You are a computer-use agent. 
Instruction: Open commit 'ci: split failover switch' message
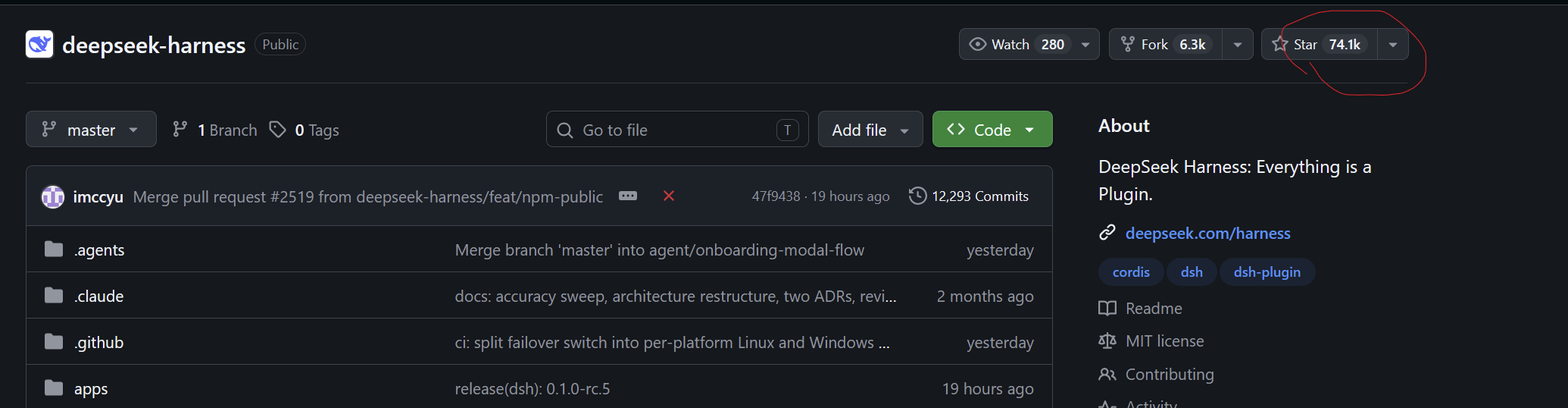pyautogui.click(x=672, y=342)
